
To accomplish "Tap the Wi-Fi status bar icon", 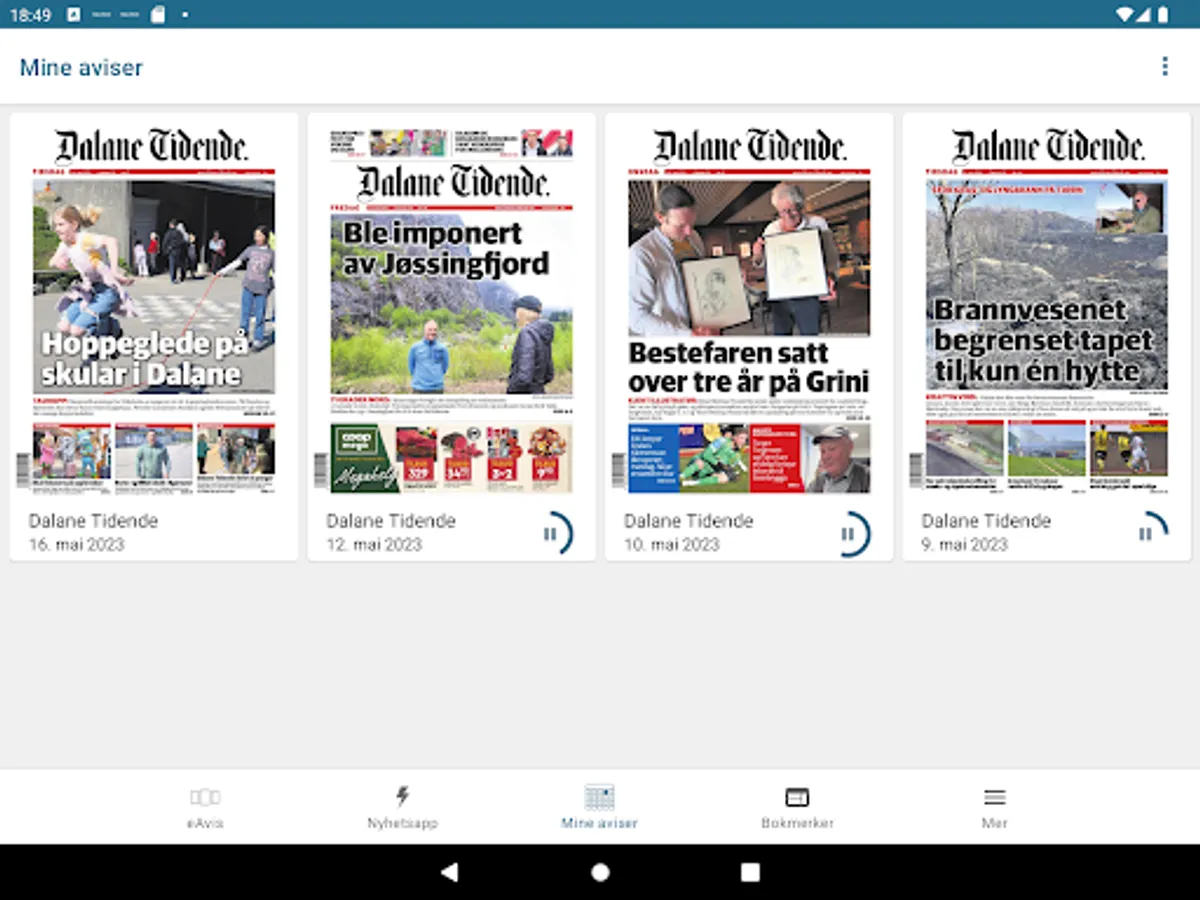I will 1125,14.
